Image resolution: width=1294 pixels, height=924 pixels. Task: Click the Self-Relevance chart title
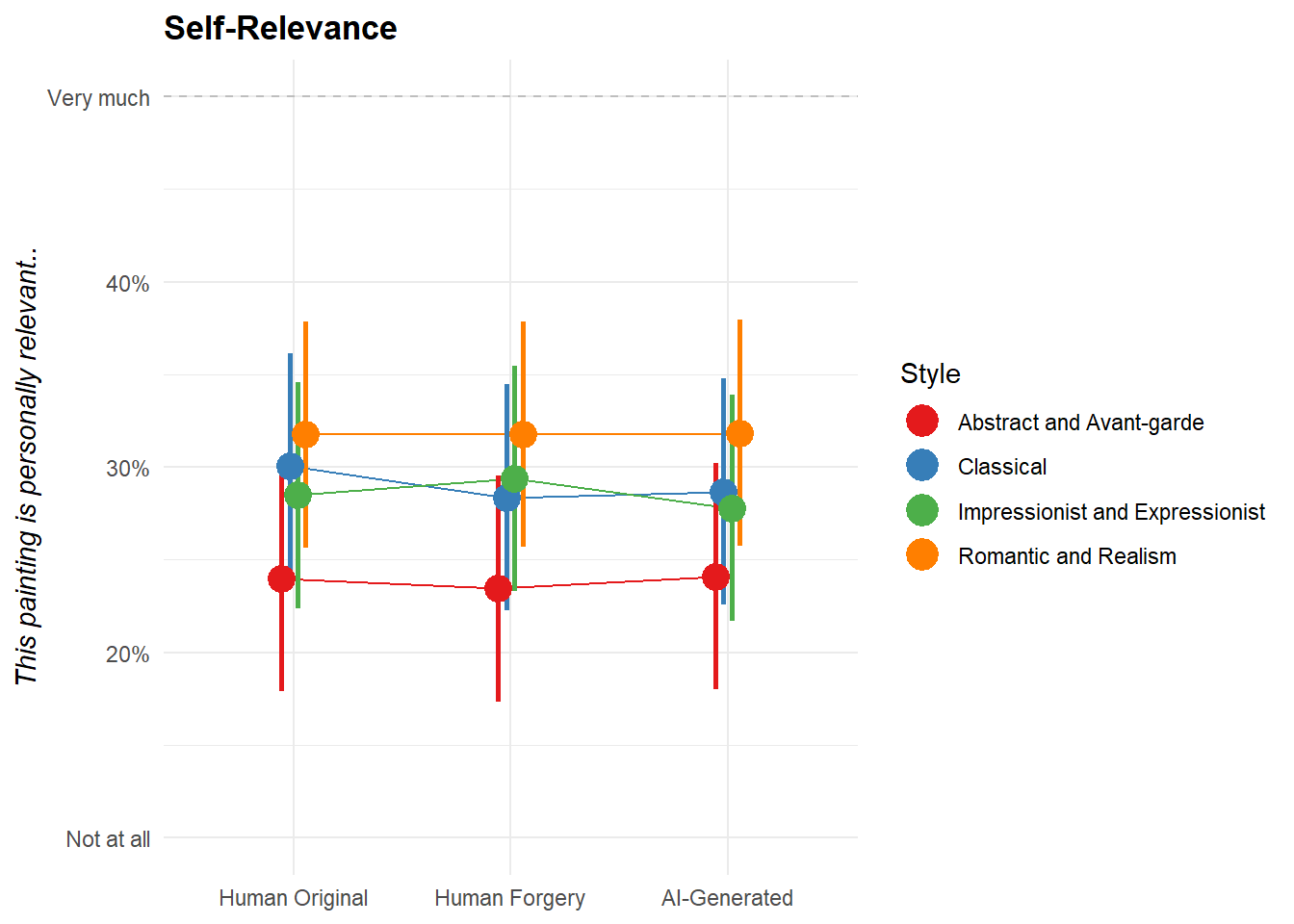click(280, 29)
